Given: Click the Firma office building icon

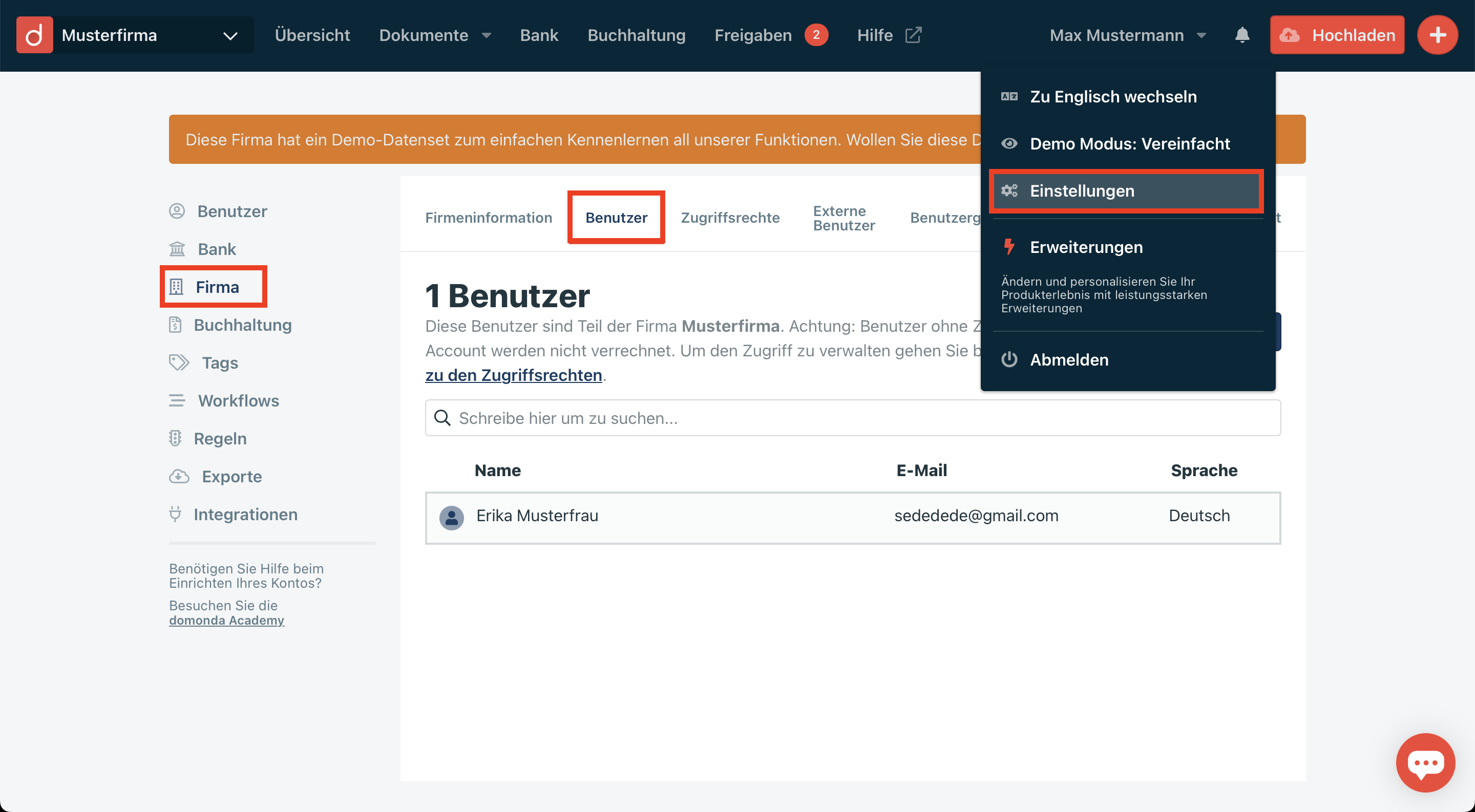Looking at the screenshot, I should point(176,287).
